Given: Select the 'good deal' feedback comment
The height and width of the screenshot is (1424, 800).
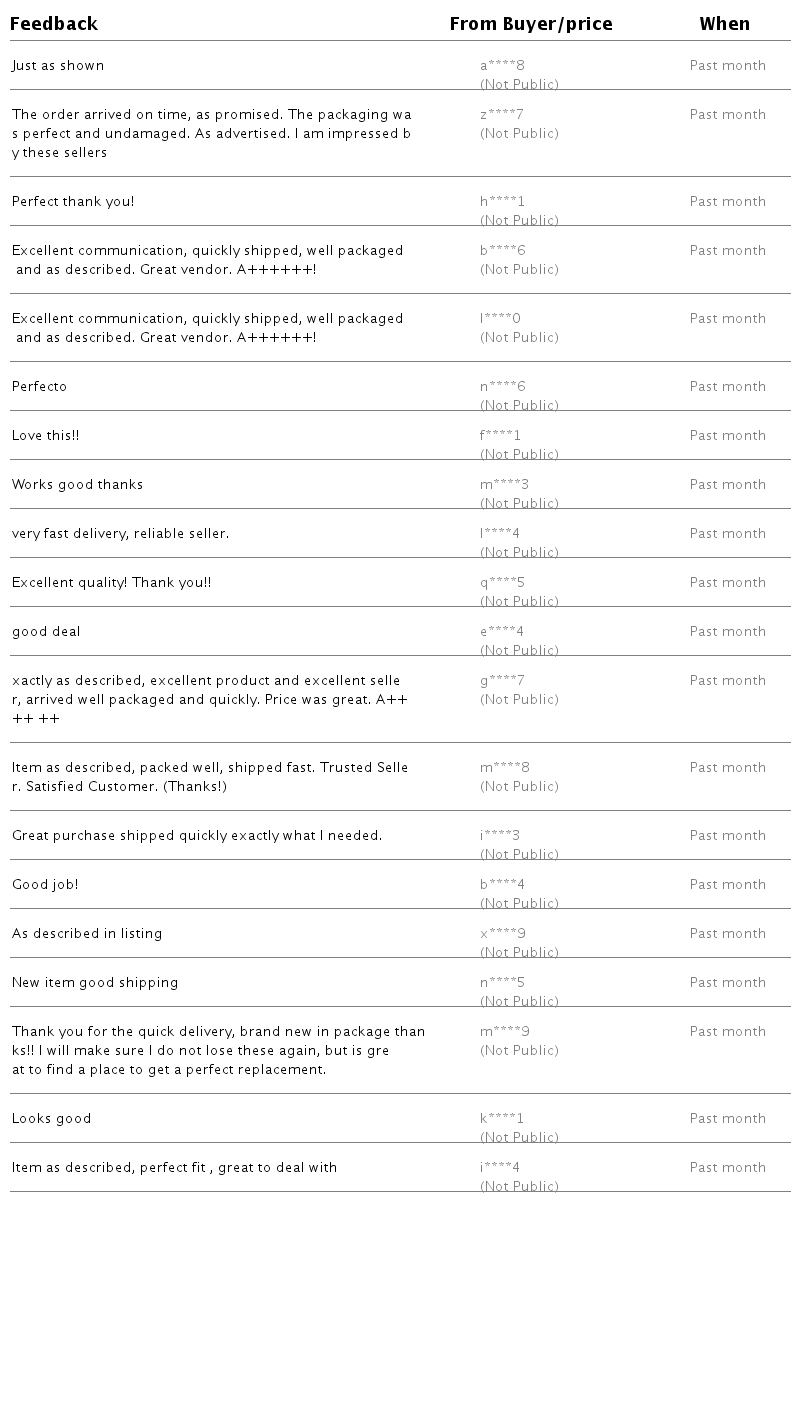Looking at the screenshot, I should (46, 632).
